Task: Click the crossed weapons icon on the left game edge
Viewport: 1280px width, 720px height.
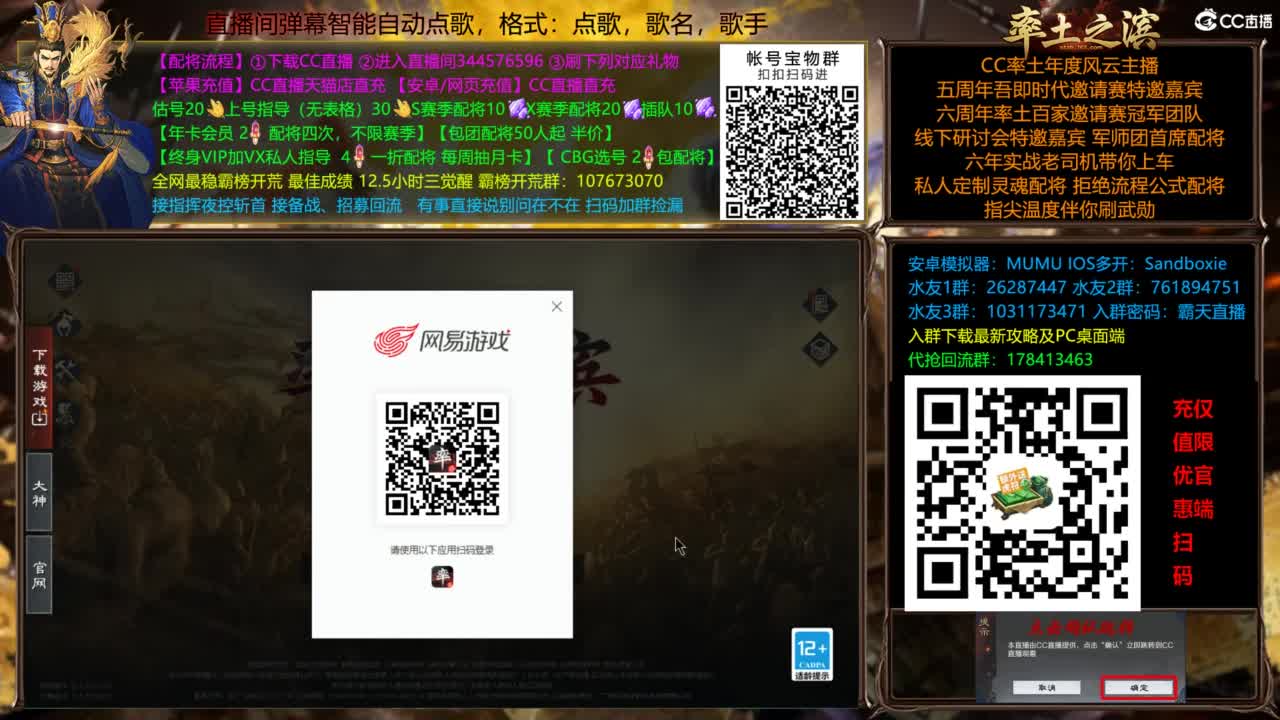Action: pyautogui.click(x=67, y=368)
